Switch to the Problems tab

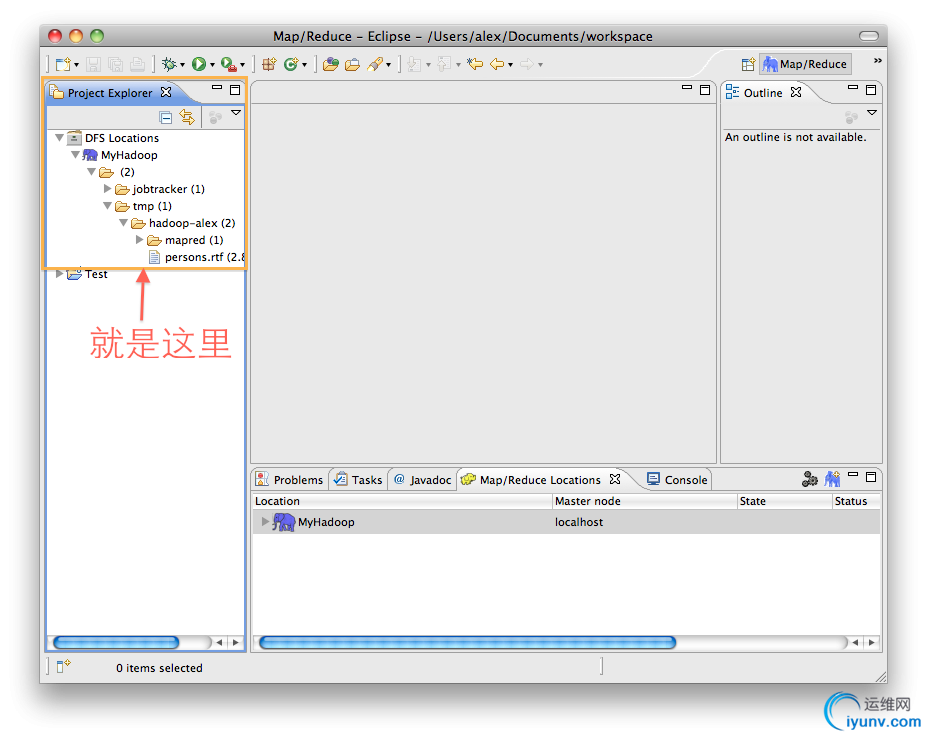point(290,480)
